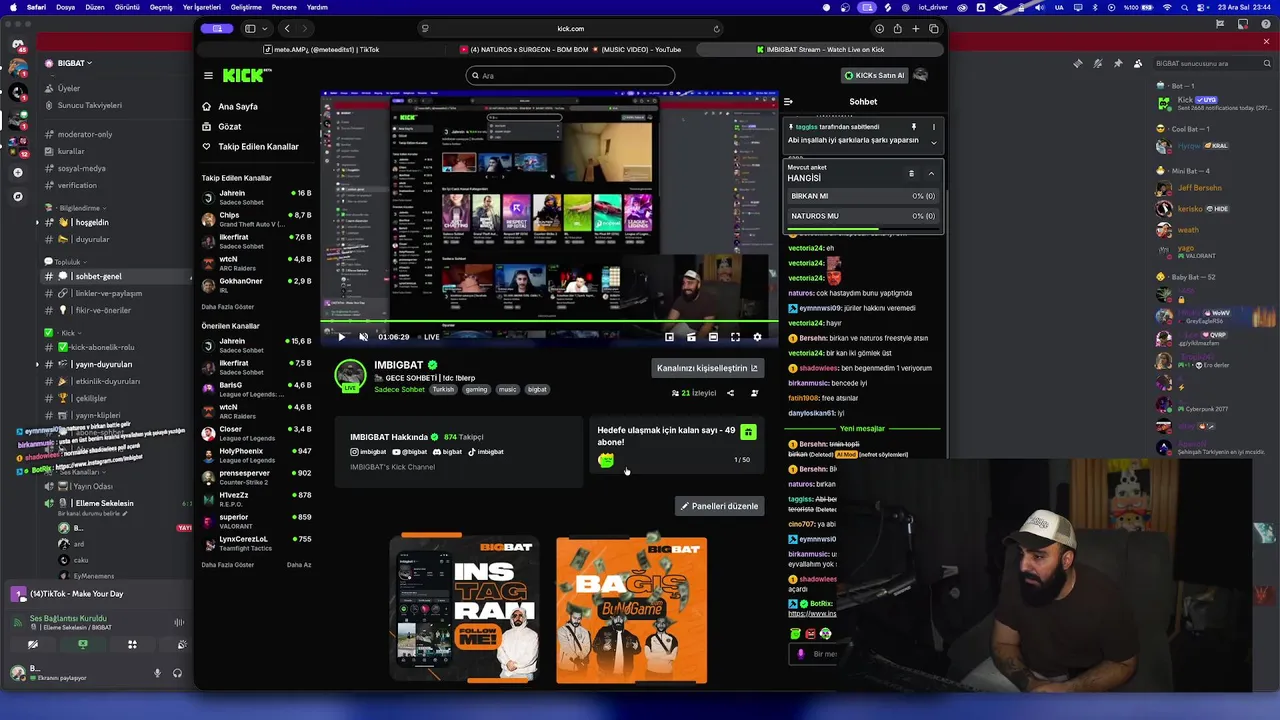
Task: Open the Yer İşaretleri menu
Action: click(x=202, y=7)
